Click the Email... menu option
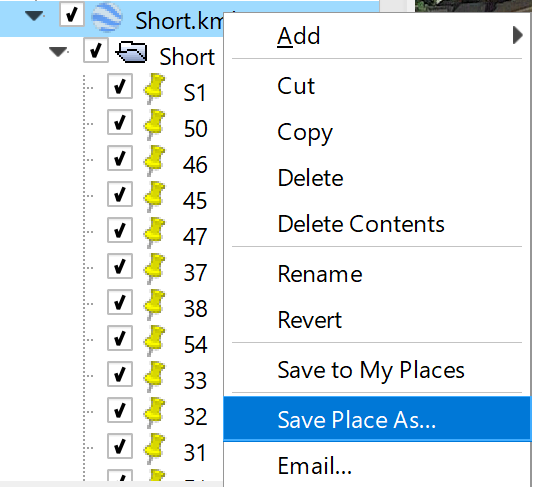The image size is (533, 487). tap(314, 466)
